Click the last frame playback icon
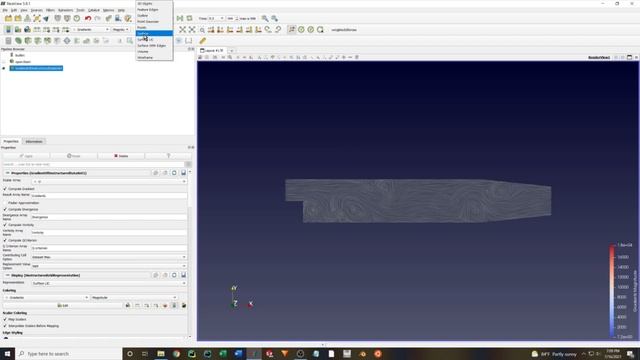 point(180,18)
